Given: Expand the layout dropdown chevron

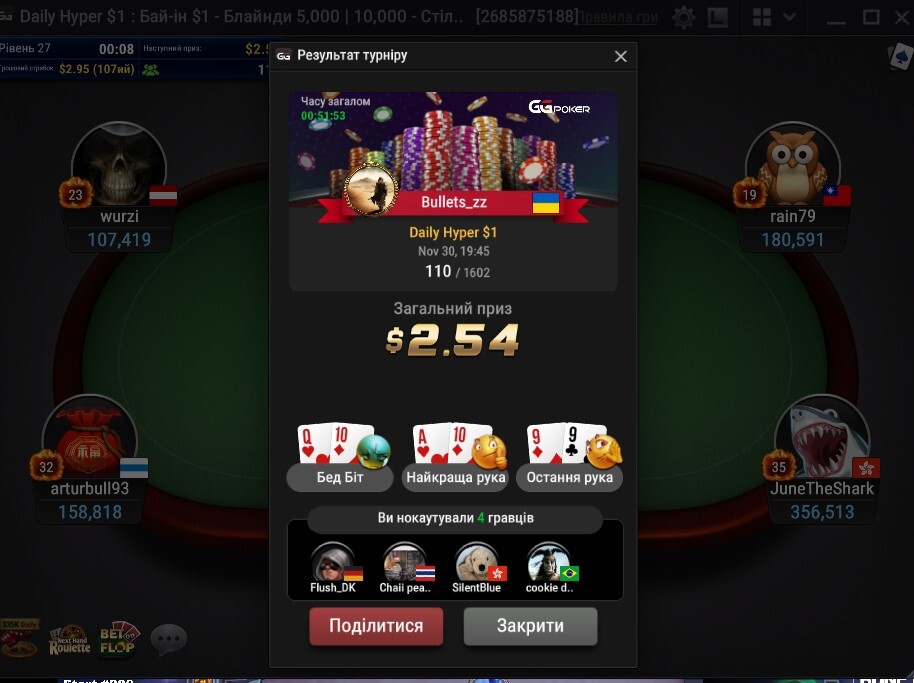Looking at the screenshot, I should click(789, 17).
